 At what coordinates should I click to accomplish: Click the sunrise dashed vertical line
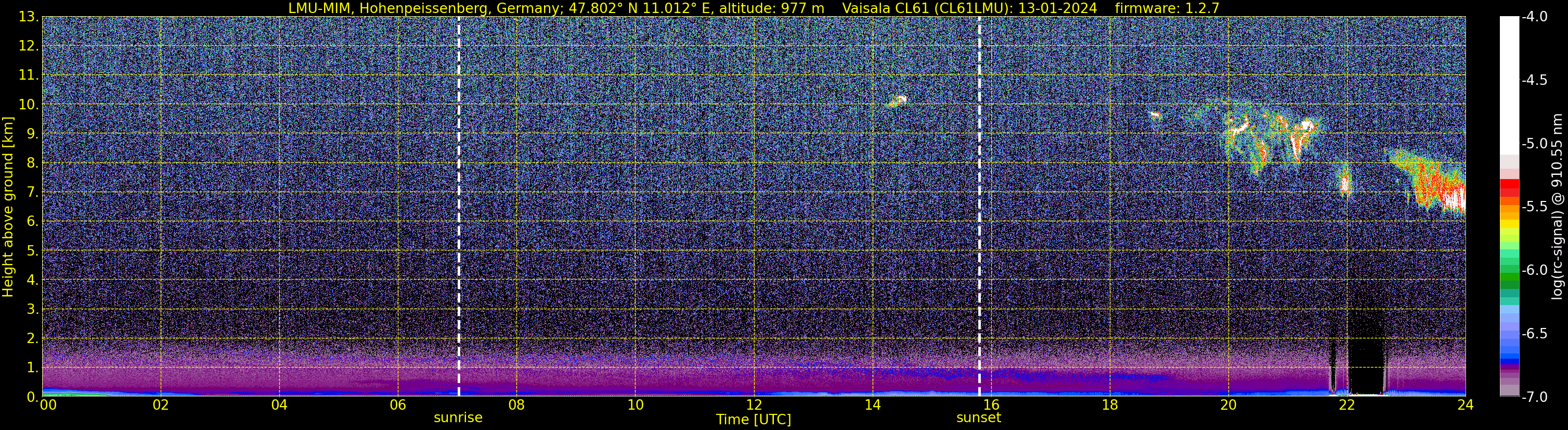(x=458, y=206)
